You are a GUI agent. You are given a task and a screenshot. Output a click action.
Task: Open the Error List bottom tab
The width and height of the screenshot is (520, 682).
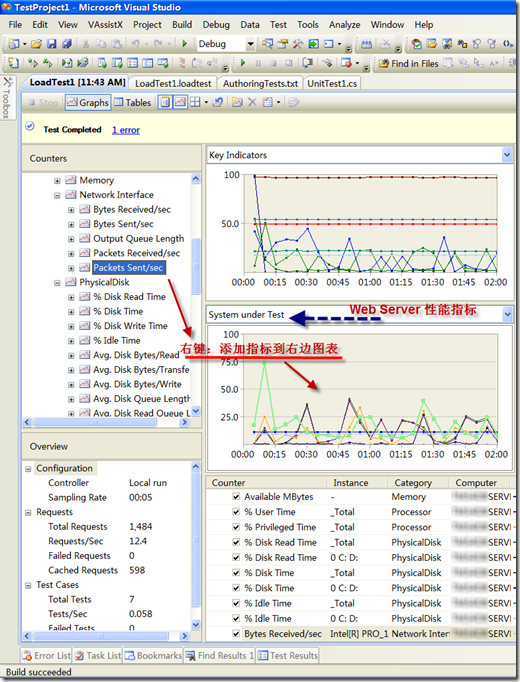pos(47,655)
